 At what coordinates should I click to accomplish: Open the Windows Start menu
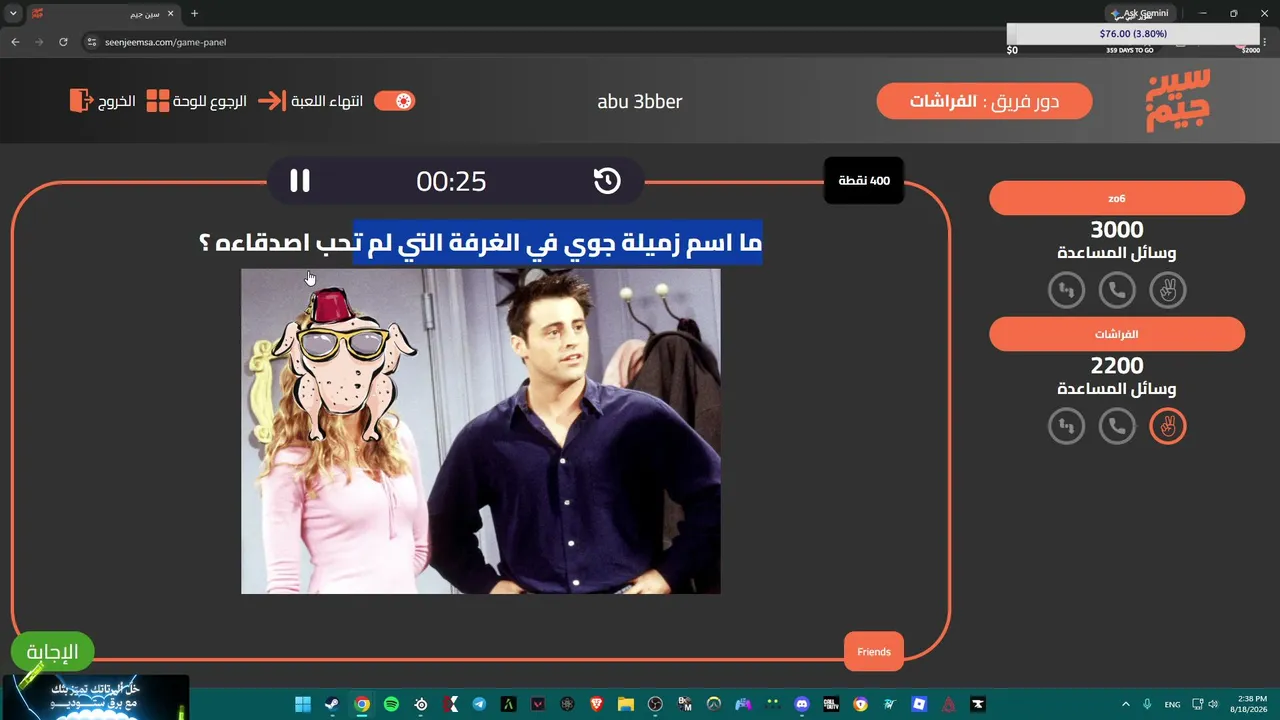302,704
